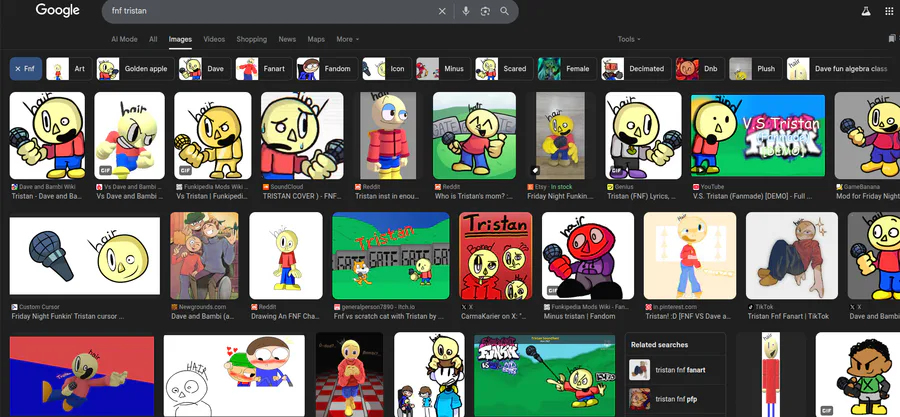Image resolution: width=900 pixels, height=417 pixels.
Task: Apply the Female filter chip
Action: [568, 69]
